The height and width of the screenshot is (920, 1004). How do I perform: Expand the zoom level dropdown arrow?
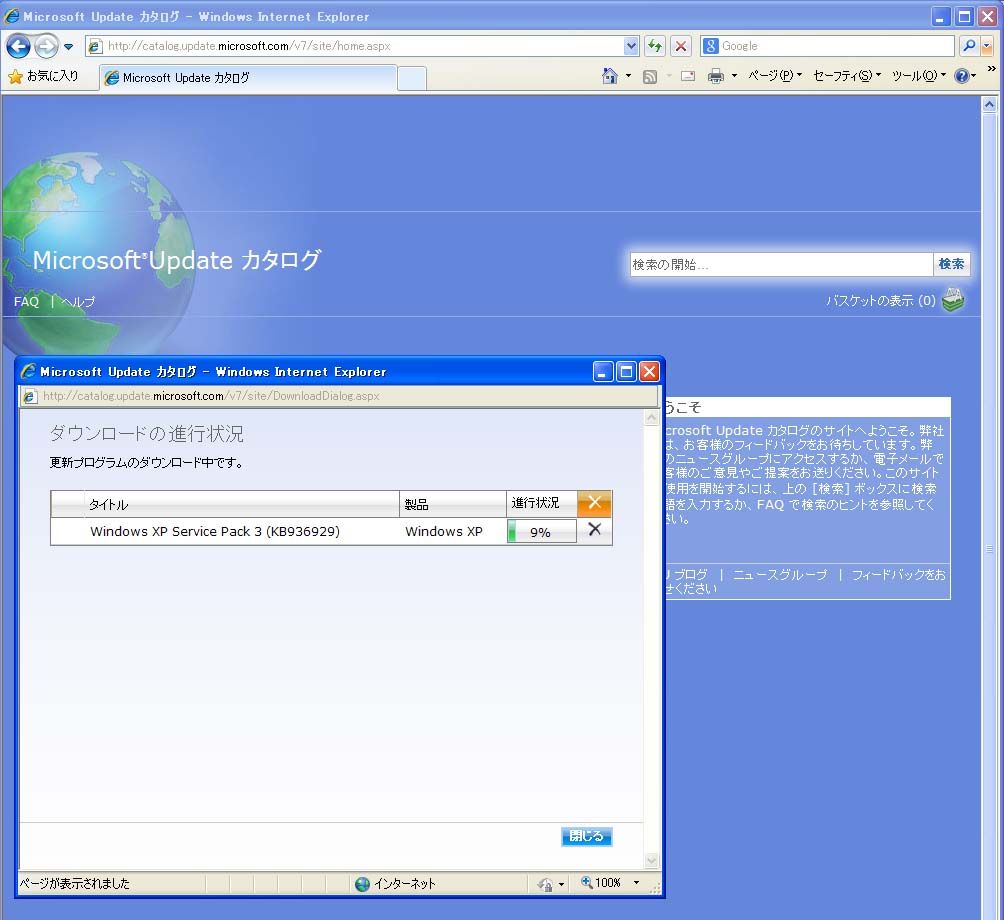point(636,883)
